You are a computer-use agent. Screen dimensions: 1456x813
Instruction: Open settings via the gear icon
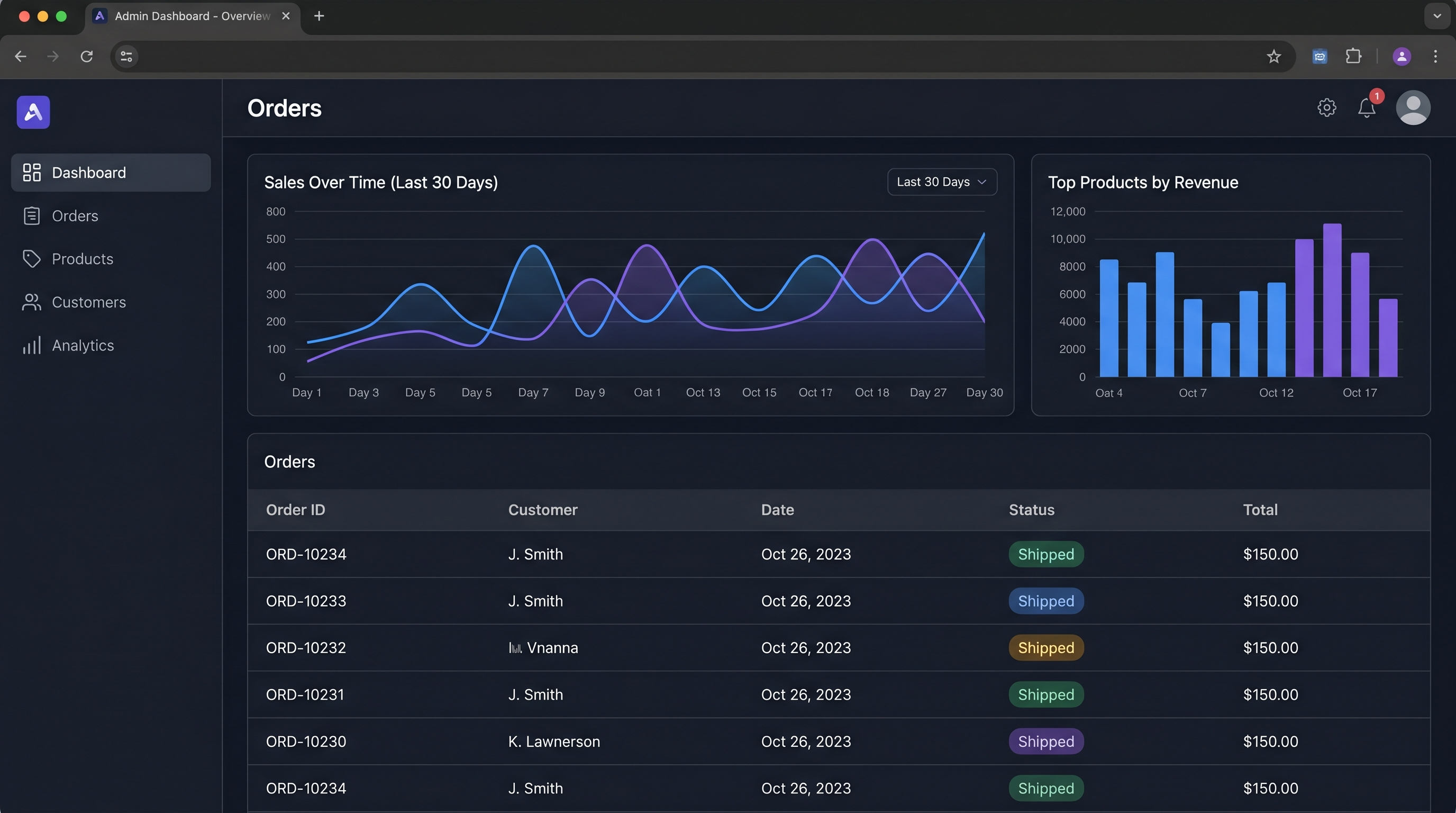point(1326,107)
